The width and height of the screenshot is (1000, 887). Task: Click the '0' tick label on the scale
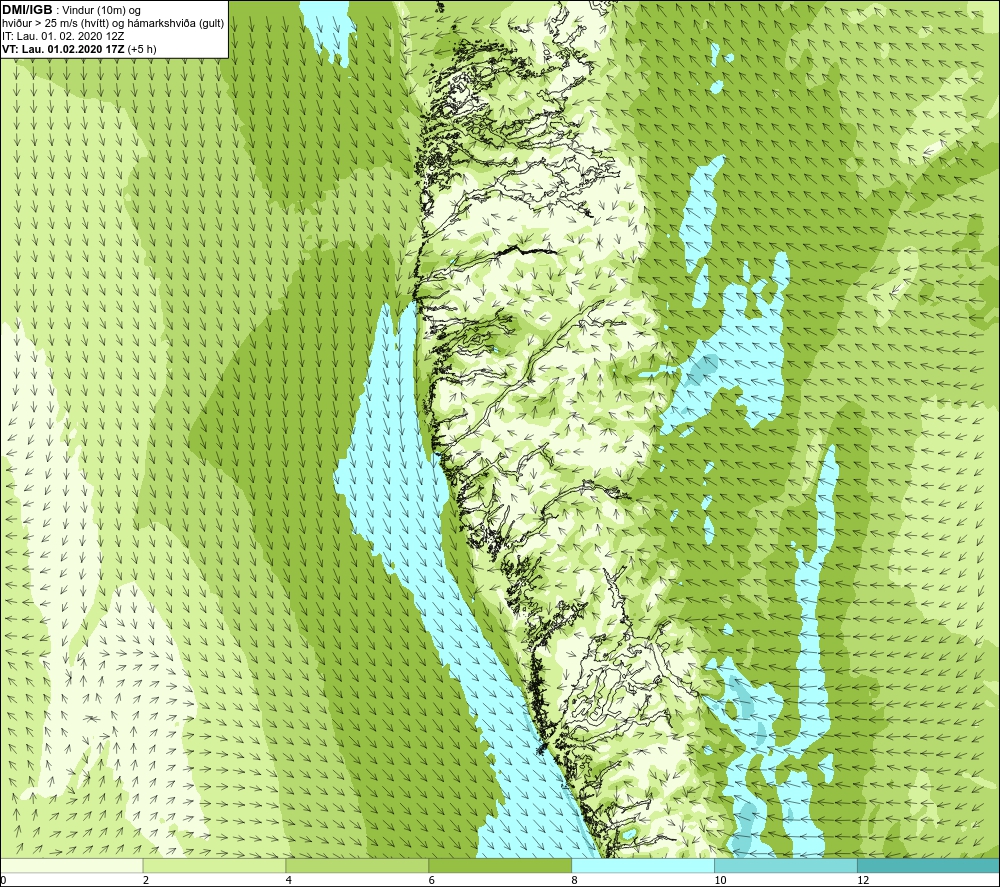tap(3, 881)
